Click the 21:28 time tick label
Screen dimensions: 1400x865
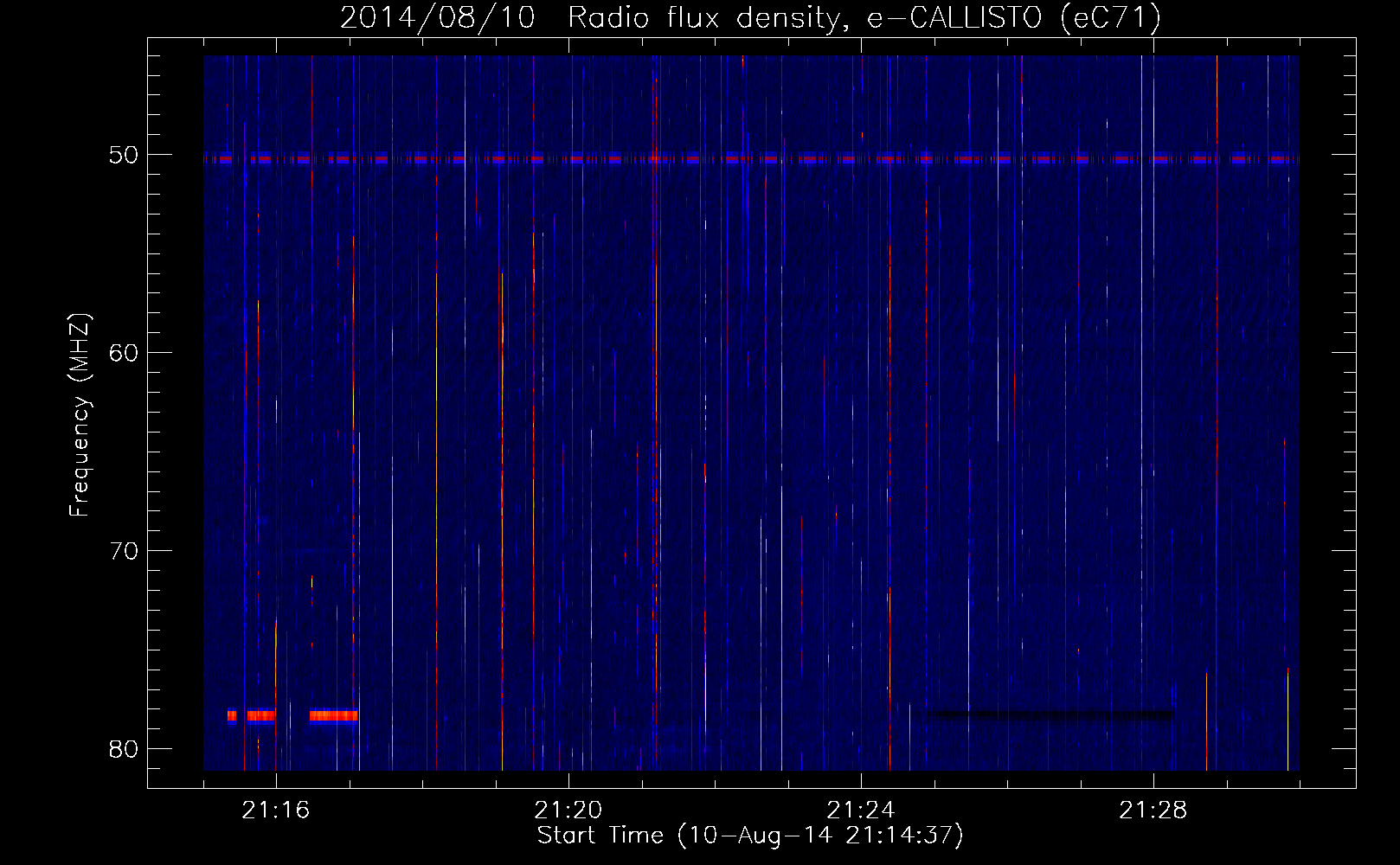coord(1153,811)
